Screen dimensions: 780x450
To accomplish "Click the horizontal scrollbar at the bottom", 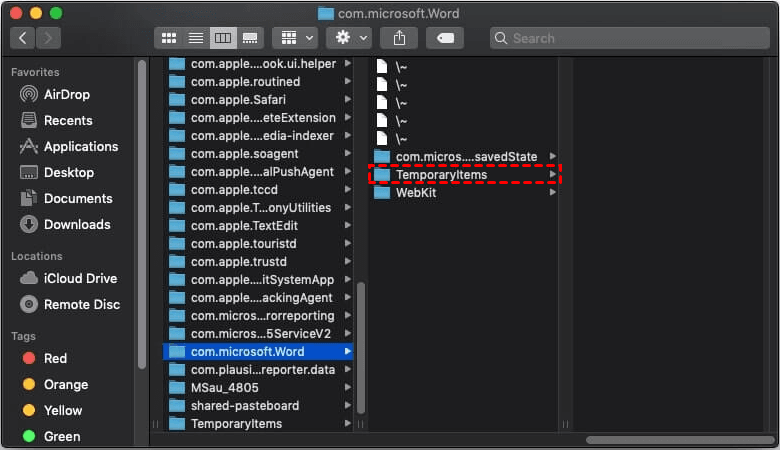I will 680,440.
